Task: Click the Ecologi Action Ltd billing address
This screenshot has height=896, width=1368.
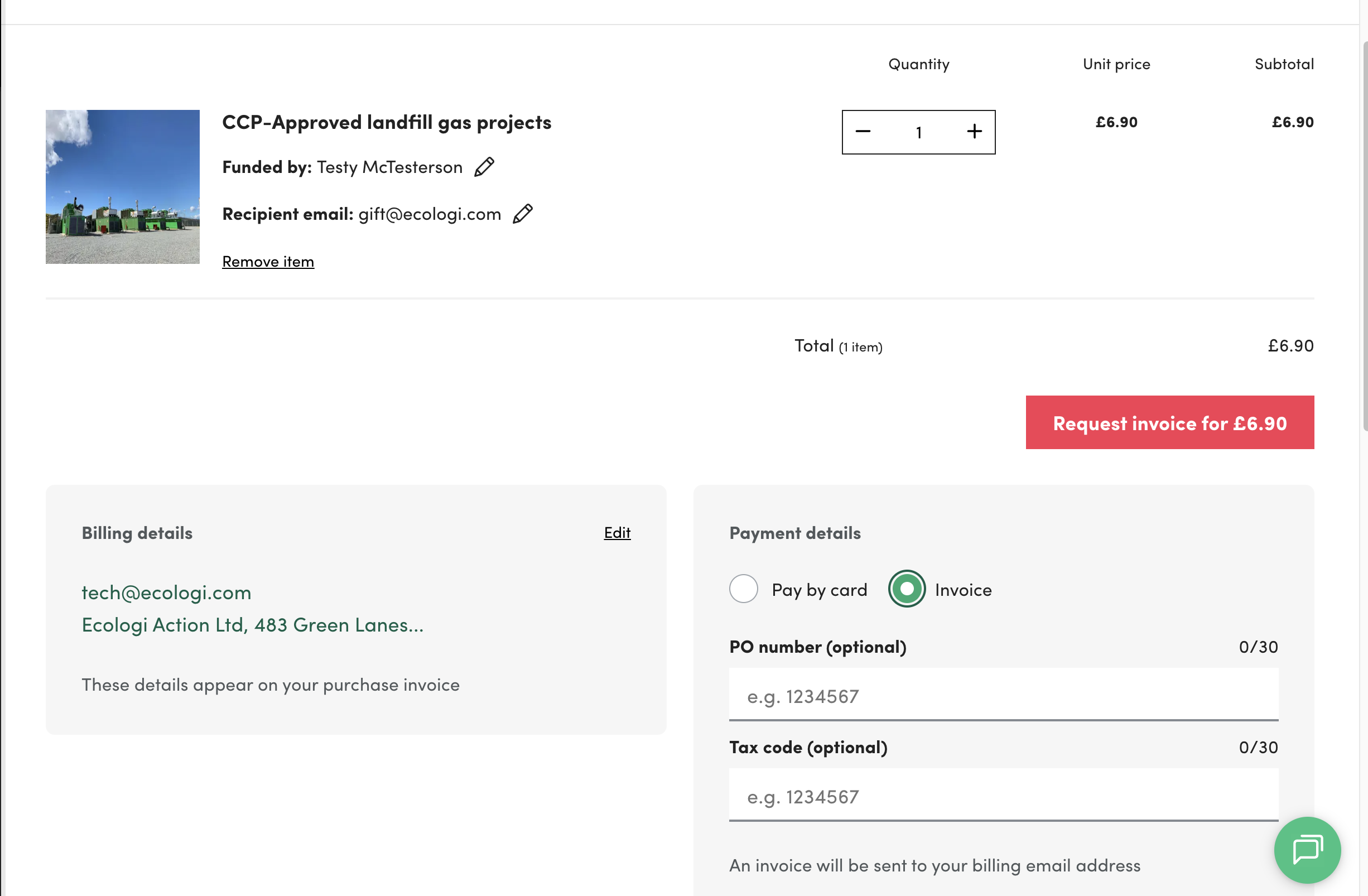Action: click(252, 625)
